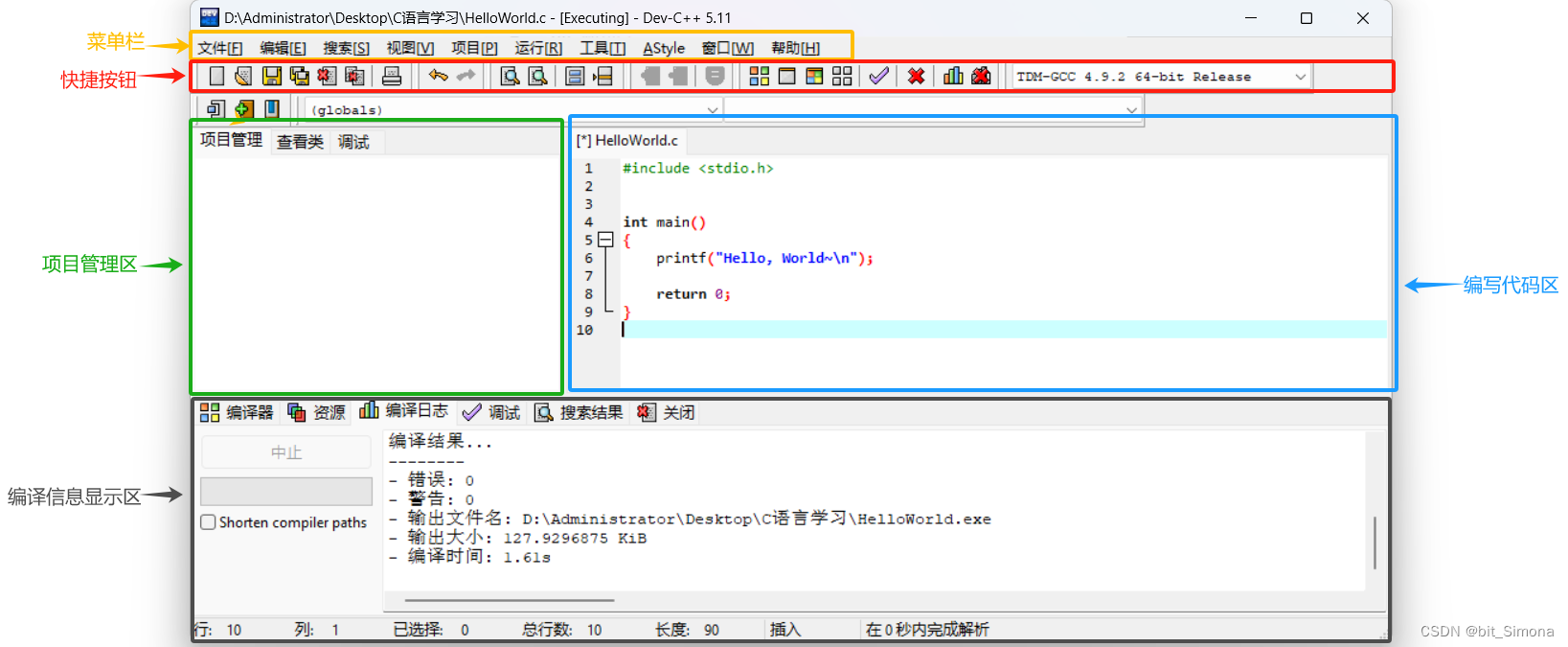Open the 编辑[E] menu

tap(283, 48)
